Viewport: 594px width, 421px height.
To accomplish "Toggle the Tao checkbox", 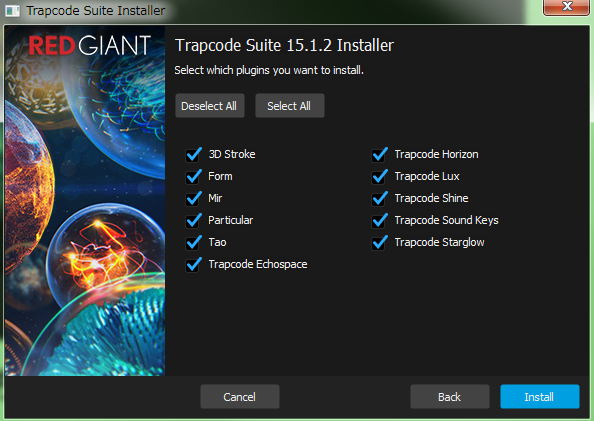I will click(x=193, y=243).
